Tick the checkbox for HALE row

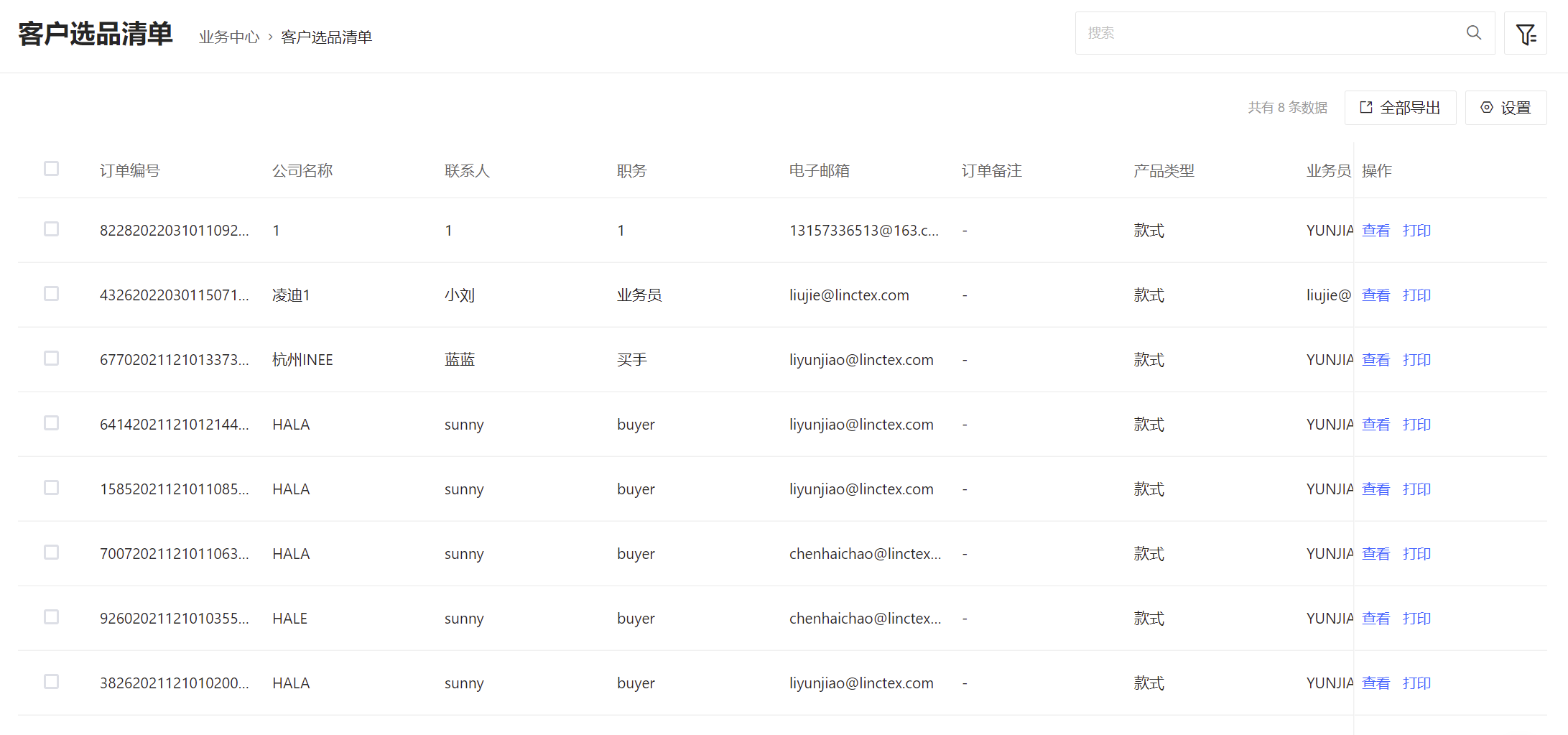pyautogui.click(x=51, y=617)
